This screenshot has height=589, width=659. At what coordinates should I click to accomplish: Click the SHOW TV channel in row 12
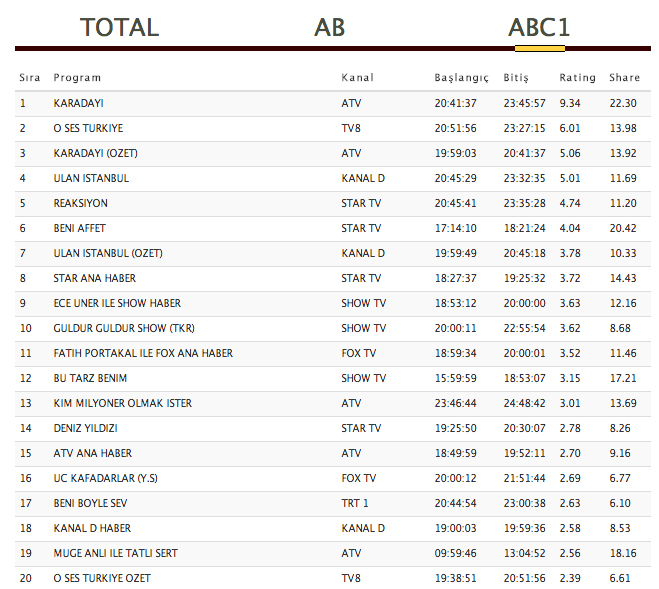click(x=364, y=378)
